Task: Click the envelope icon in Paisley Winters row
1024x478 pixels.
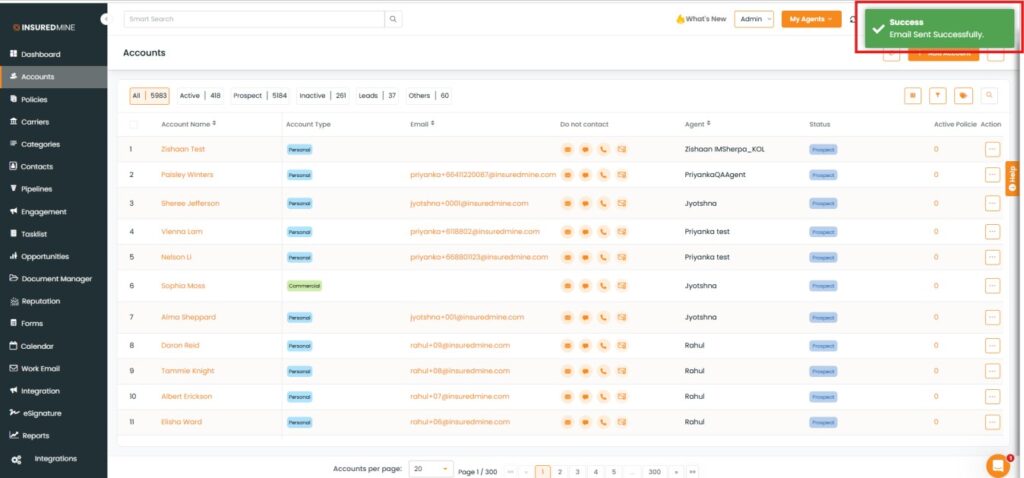Action: click(x=621, y=174)
